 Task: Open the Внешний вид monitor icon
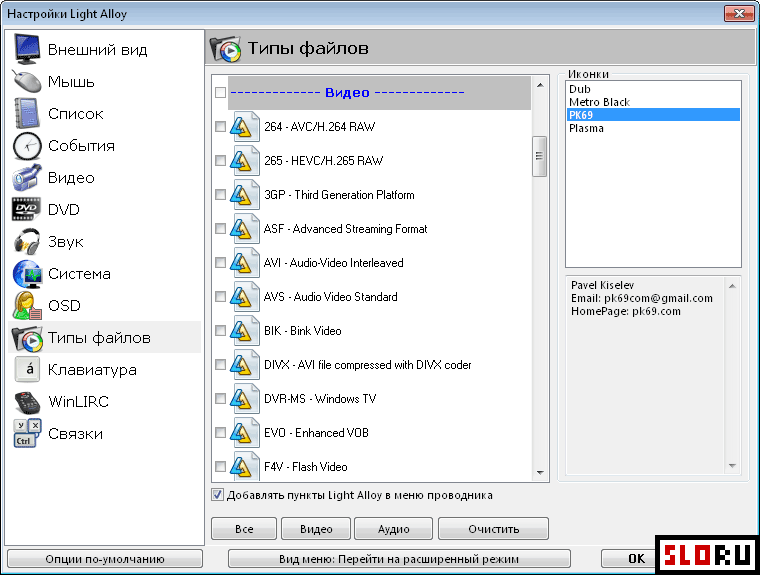pyautogui.click(x=27, y=49)
